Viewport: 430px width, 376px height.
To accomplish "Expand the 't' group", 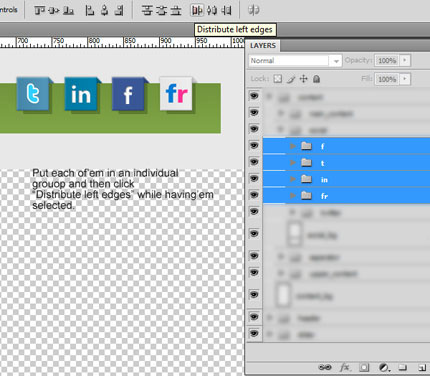I will pyautogui.click(x=293, y=163).
